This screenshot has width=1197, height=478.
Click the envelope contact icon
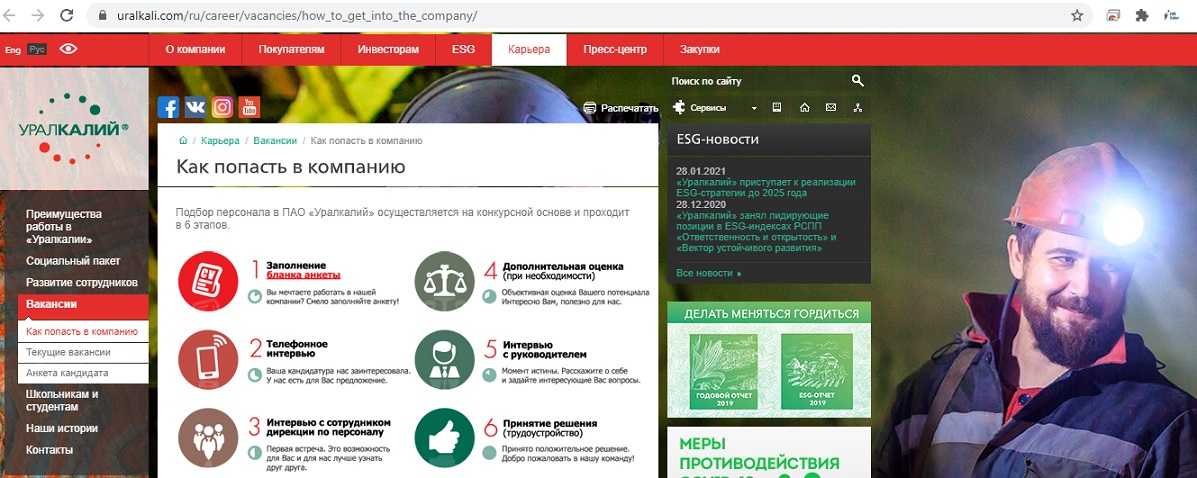830,108
